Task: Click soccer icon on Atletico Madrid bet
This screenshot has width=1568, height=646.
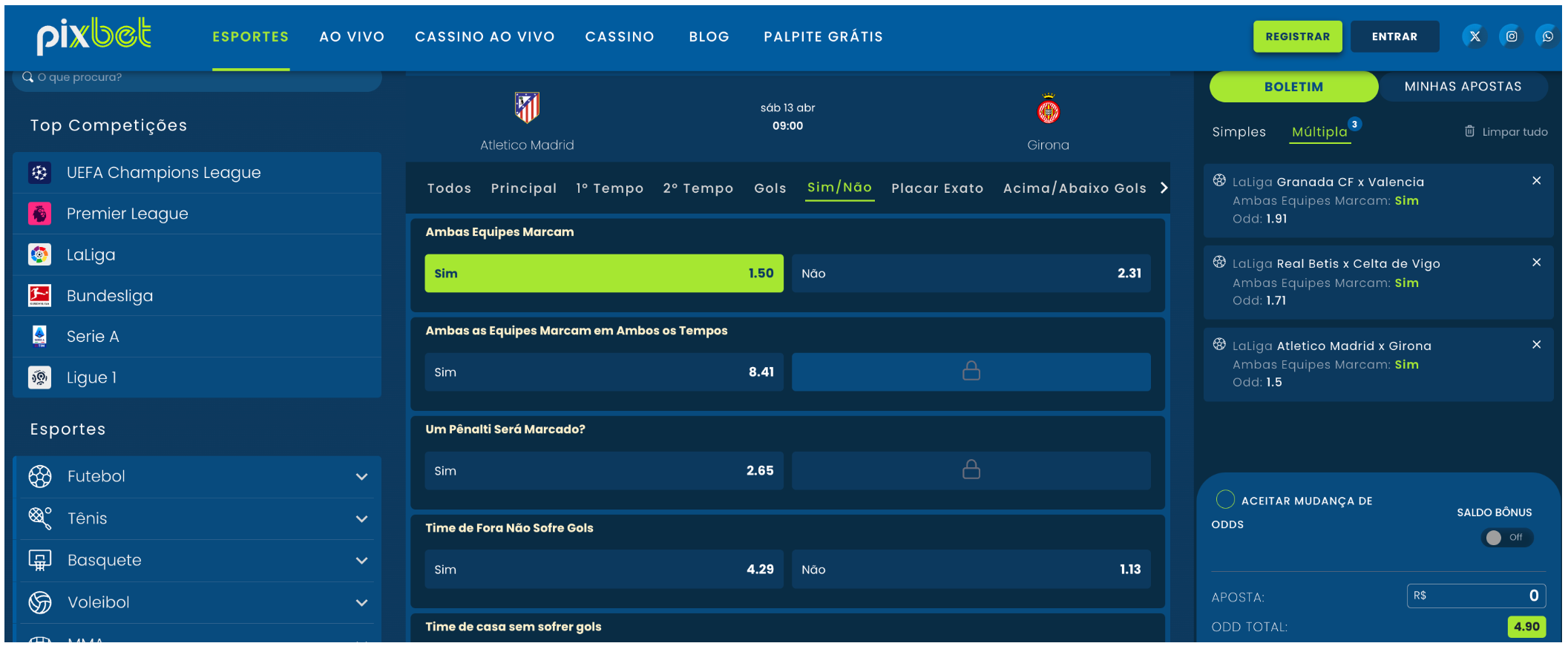Action: (1219, 344)
